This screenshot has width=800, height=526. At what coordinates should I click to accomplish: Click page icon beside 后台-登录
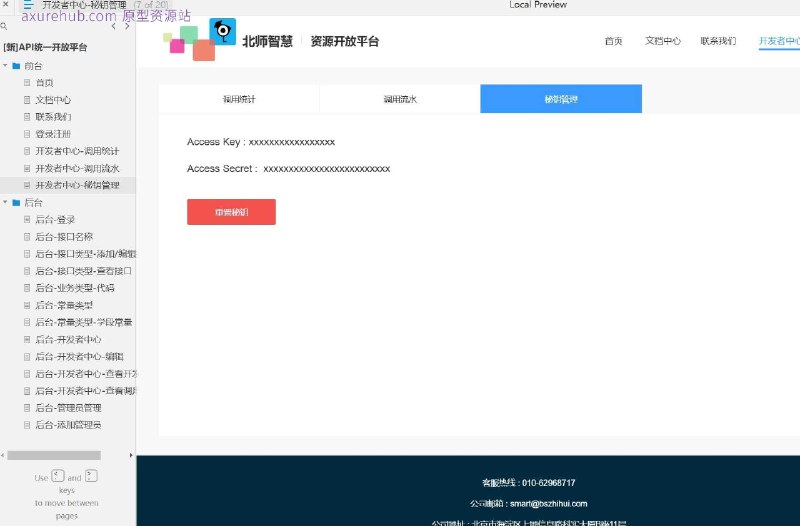(x=27, y=220)
